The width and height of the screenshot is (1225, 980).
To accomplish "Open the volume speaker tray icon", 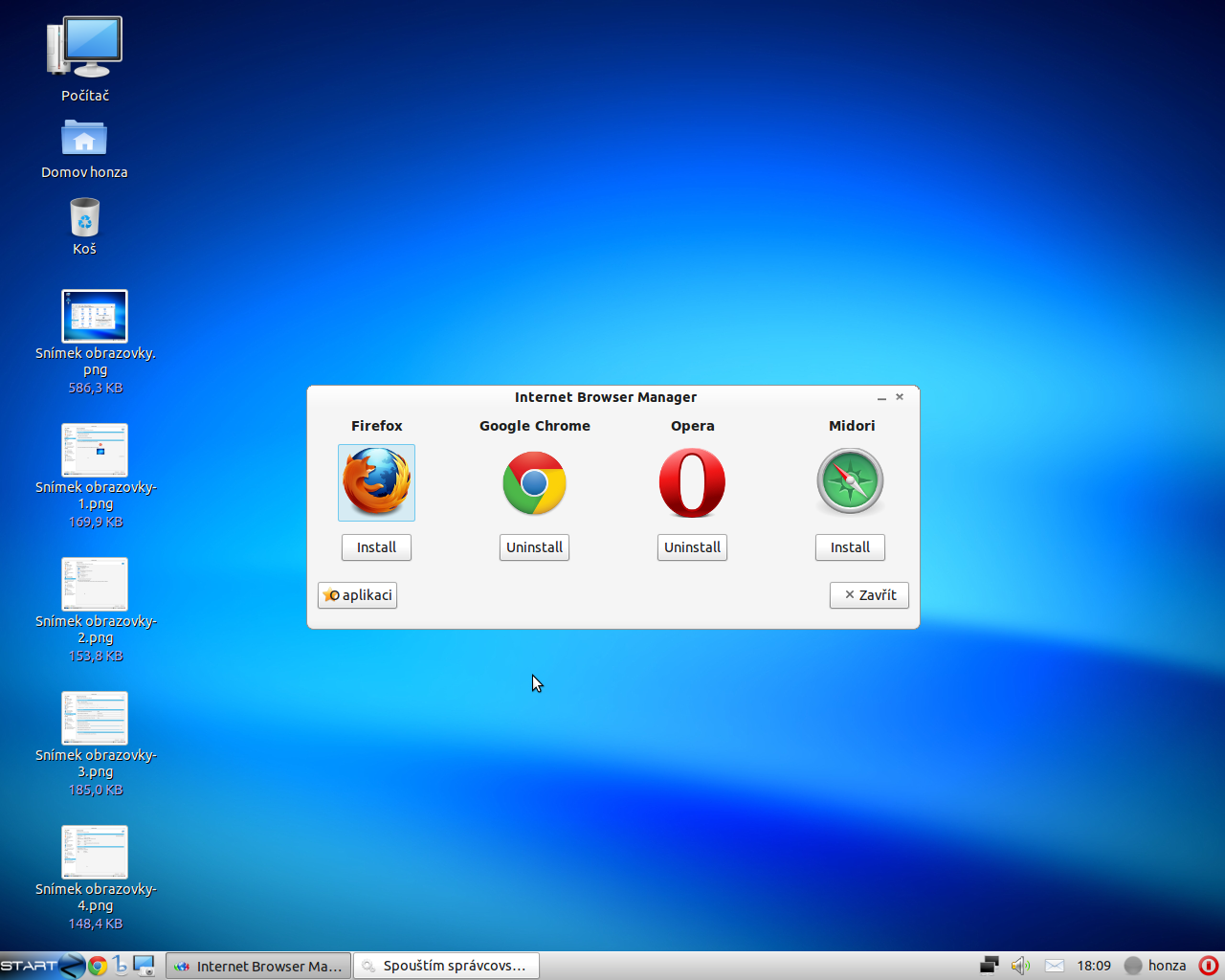I will [1020, 966].
